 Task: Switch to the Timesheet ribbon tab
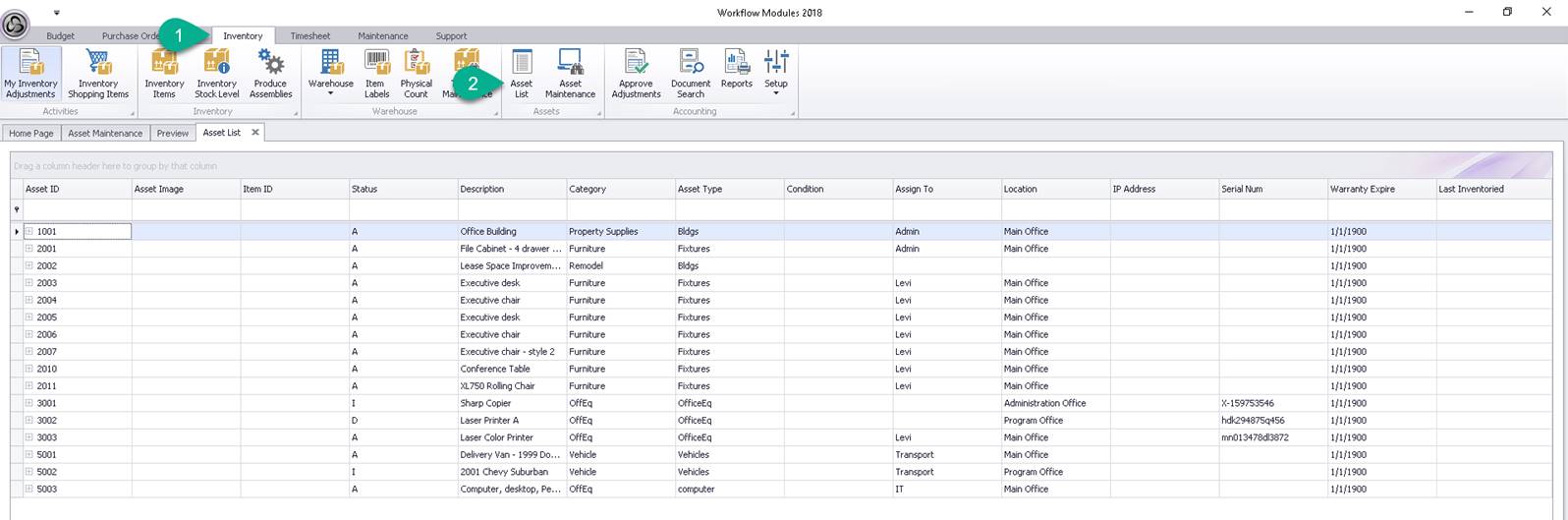click(310, 35)
